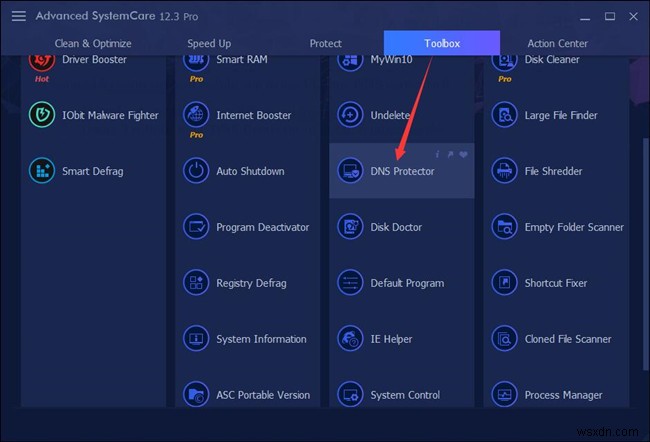Open Internet Booster via its label

coord(254,115)
